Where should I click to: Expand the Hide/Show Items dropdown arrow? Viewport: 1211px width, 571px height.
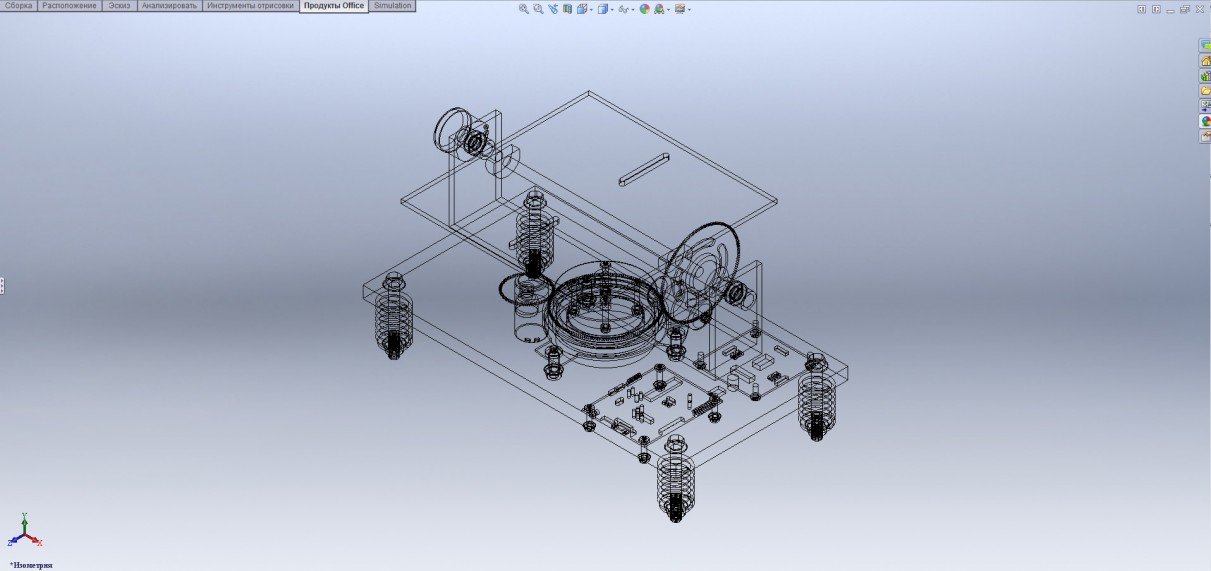coord(634,10)
